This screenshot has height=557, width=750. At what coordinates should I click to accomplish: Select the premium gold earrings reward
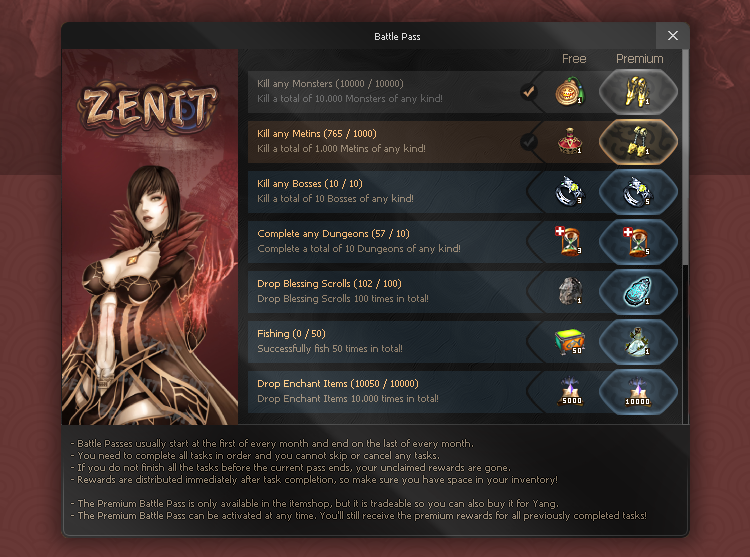[x=638, y=142]
